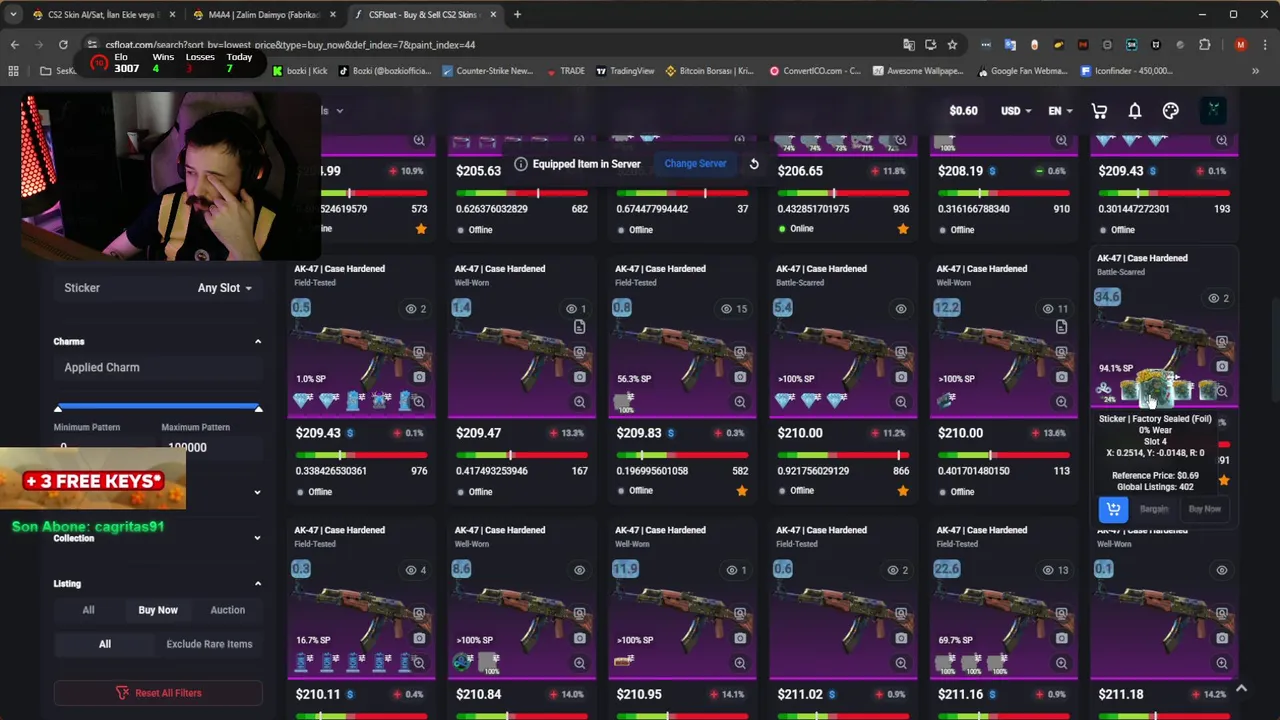Click the magnifier on the $210.95 listing
This screenshot has width=1280, height=720.
tap(740, 663)
